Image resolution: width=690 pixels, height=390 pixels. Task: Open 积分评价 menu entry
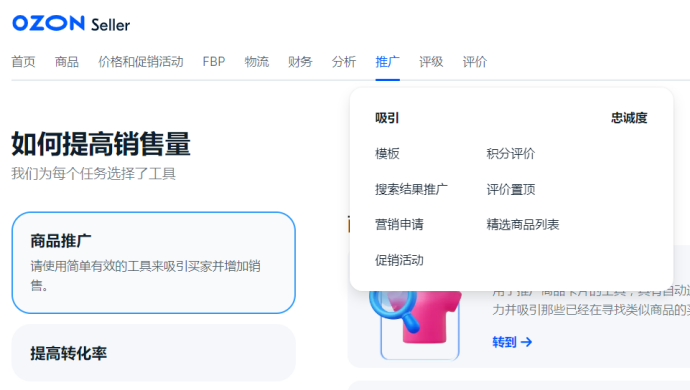pyautogui.click(x=510, y=154)
